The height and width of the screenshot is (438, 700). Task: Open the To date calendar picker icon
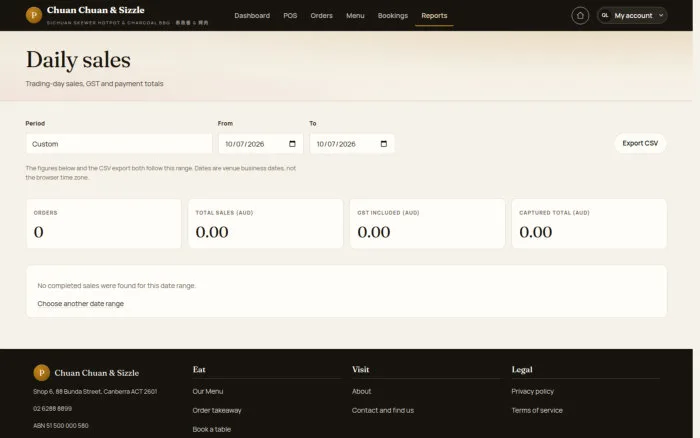(x=384, y=144)
